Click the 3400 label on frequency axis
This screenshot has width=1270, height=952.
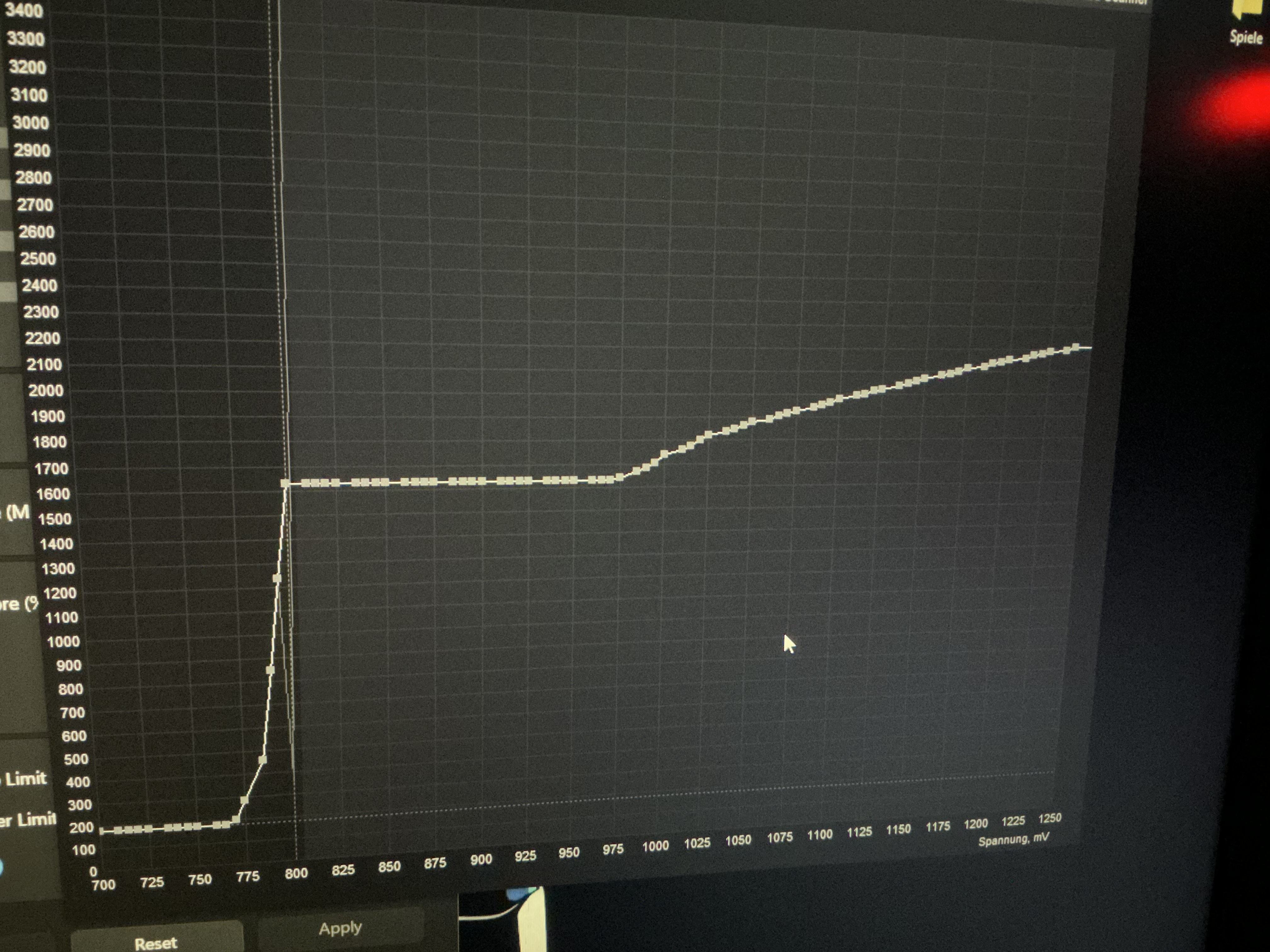(x=24, y=11)
